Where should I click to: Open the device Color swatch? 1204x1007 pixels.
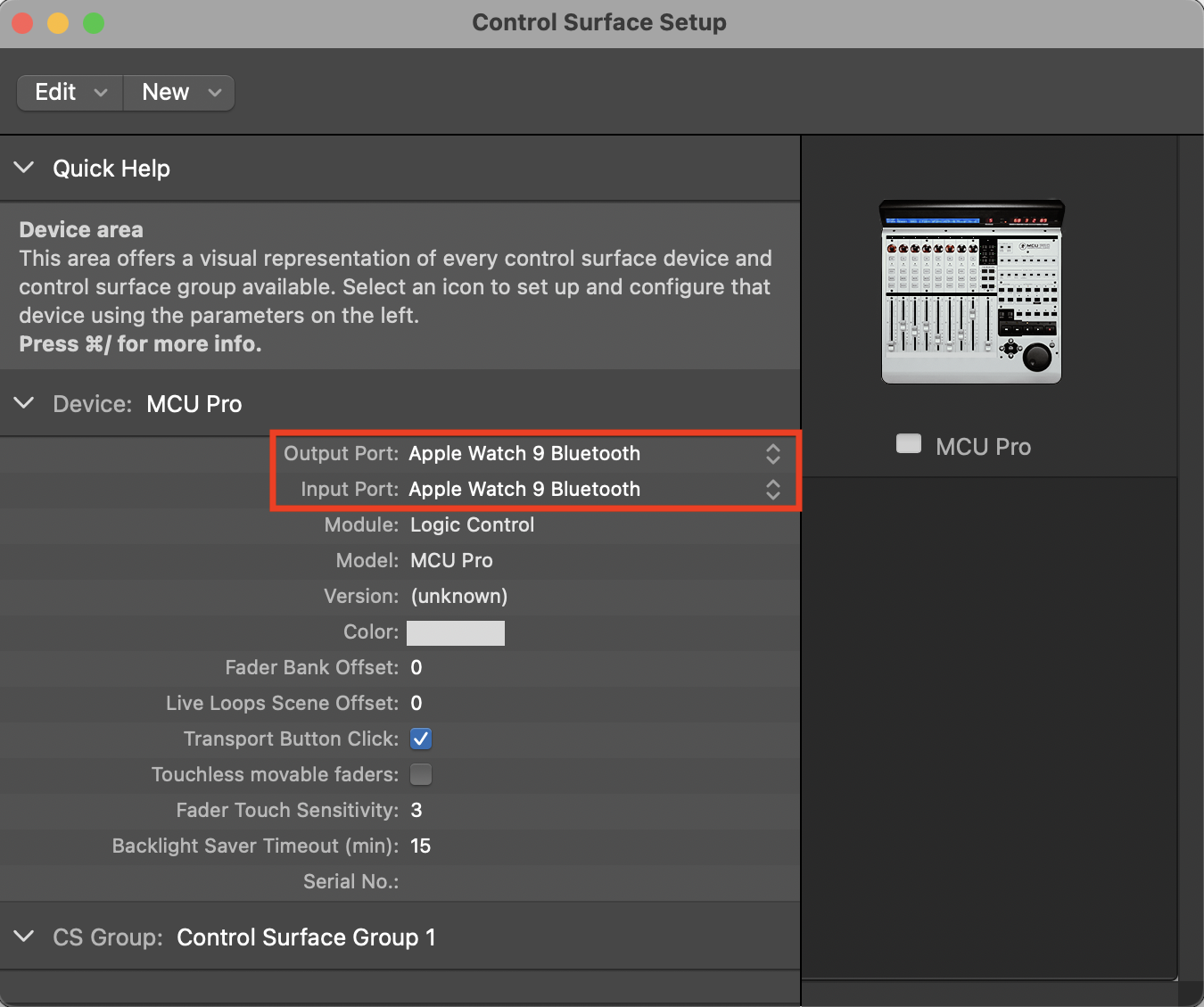pos(456,632)
